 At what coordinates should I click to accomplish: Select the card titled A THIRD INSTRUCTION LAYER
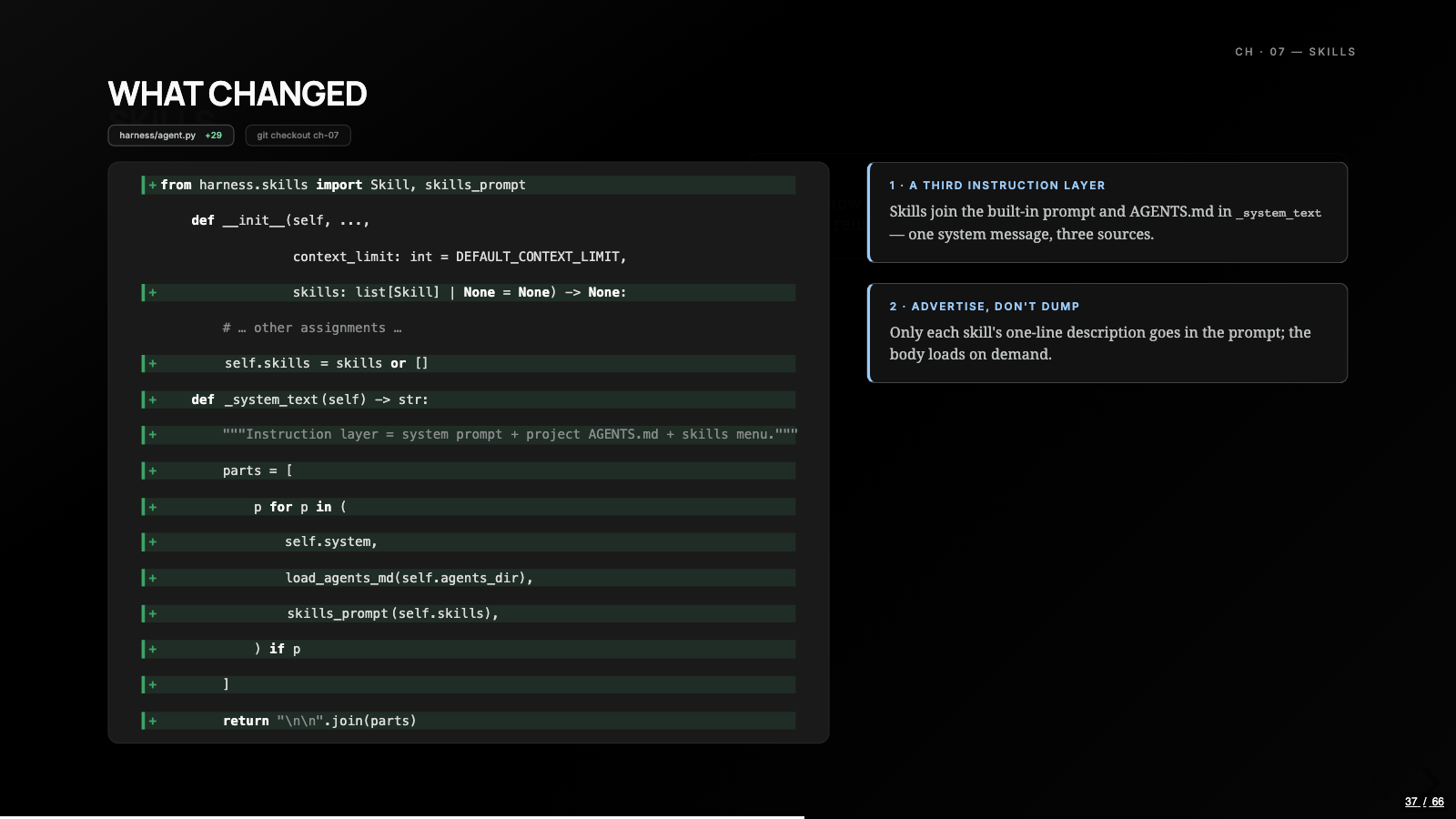(x=1107, y=212)
